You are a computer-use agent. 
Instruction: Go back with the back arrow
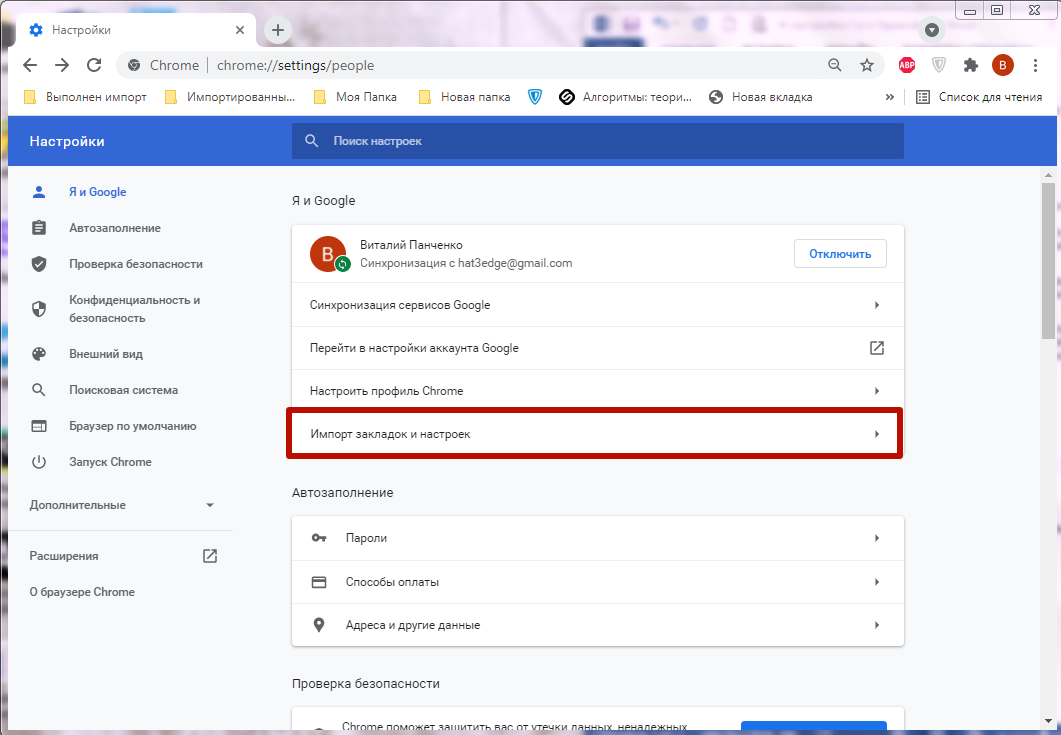click(x=30, y=65)
